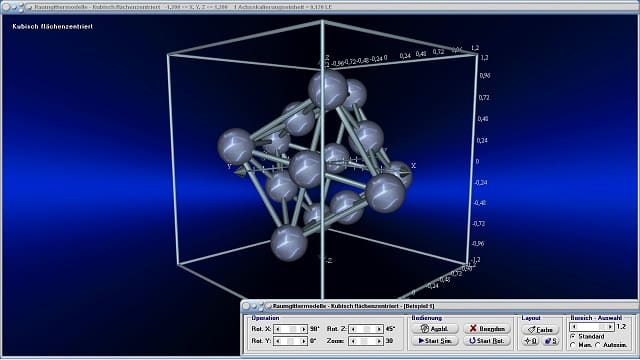
Task: Select the Standard radio option
Action: pos(573,336)
